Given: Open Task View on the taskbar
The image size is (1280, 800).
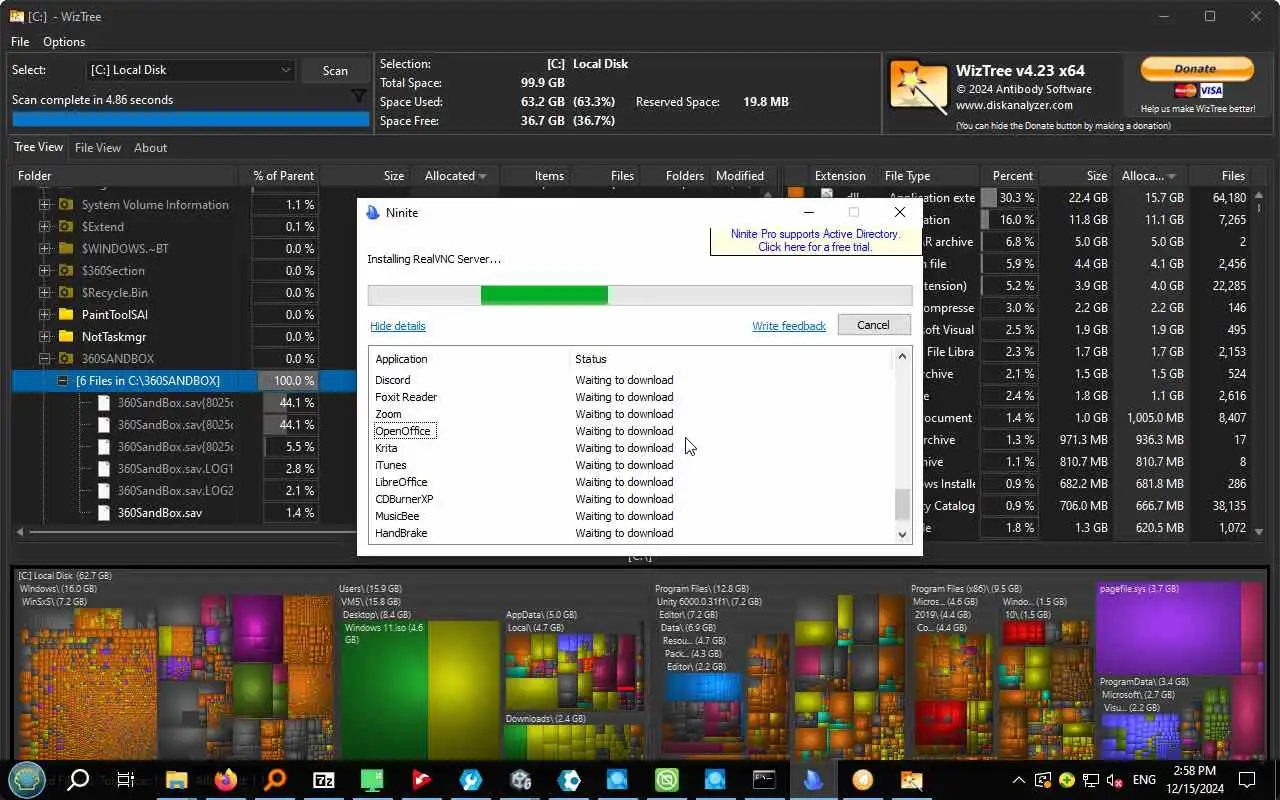Looking at the screenshot, I should coord(125,780).
